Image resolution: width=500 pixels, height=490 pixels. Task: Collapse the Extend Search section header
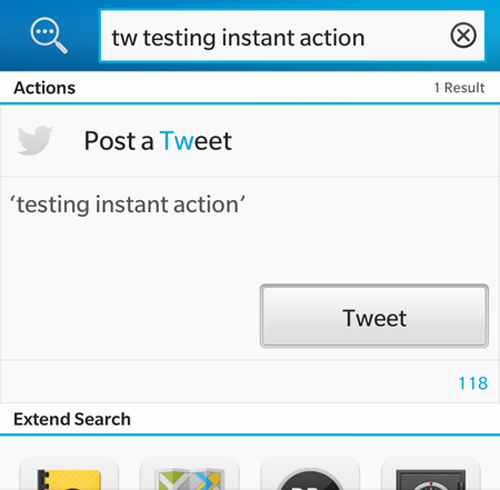click(250, 419)
